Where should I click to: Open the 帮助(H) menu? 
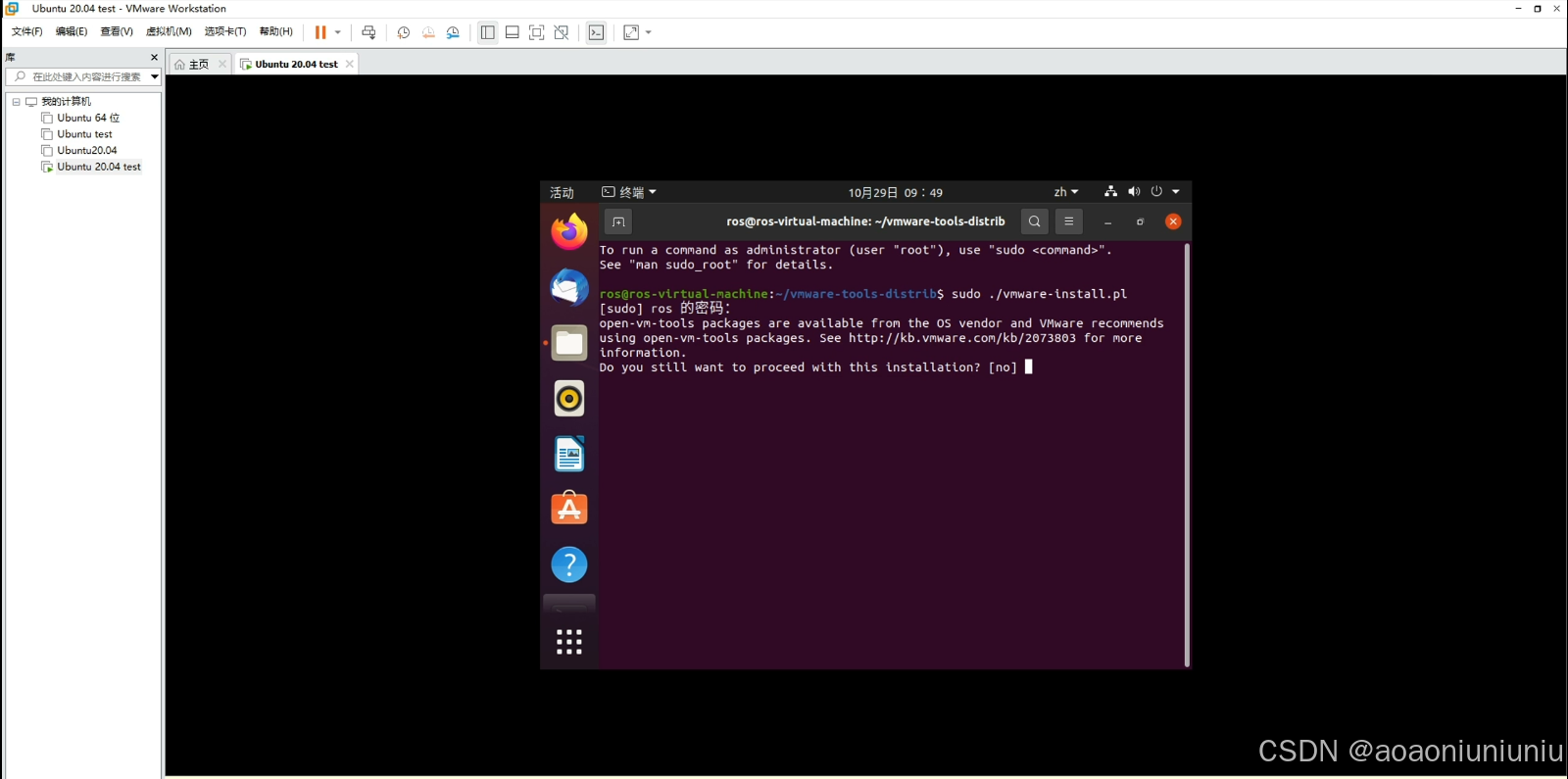pyautogui.click(x=276, y=31)
